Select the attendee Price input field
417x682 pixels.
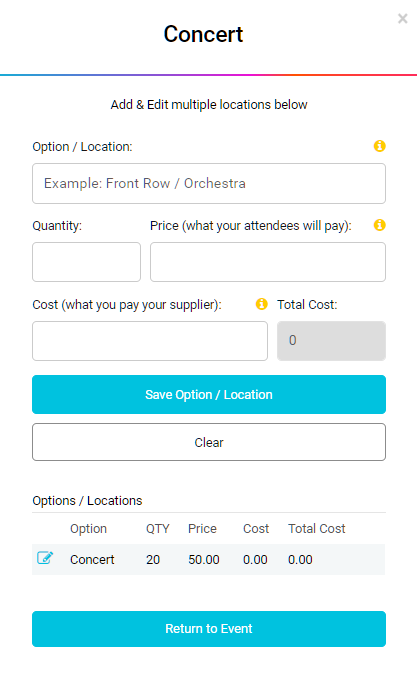[x=268, y=262]
